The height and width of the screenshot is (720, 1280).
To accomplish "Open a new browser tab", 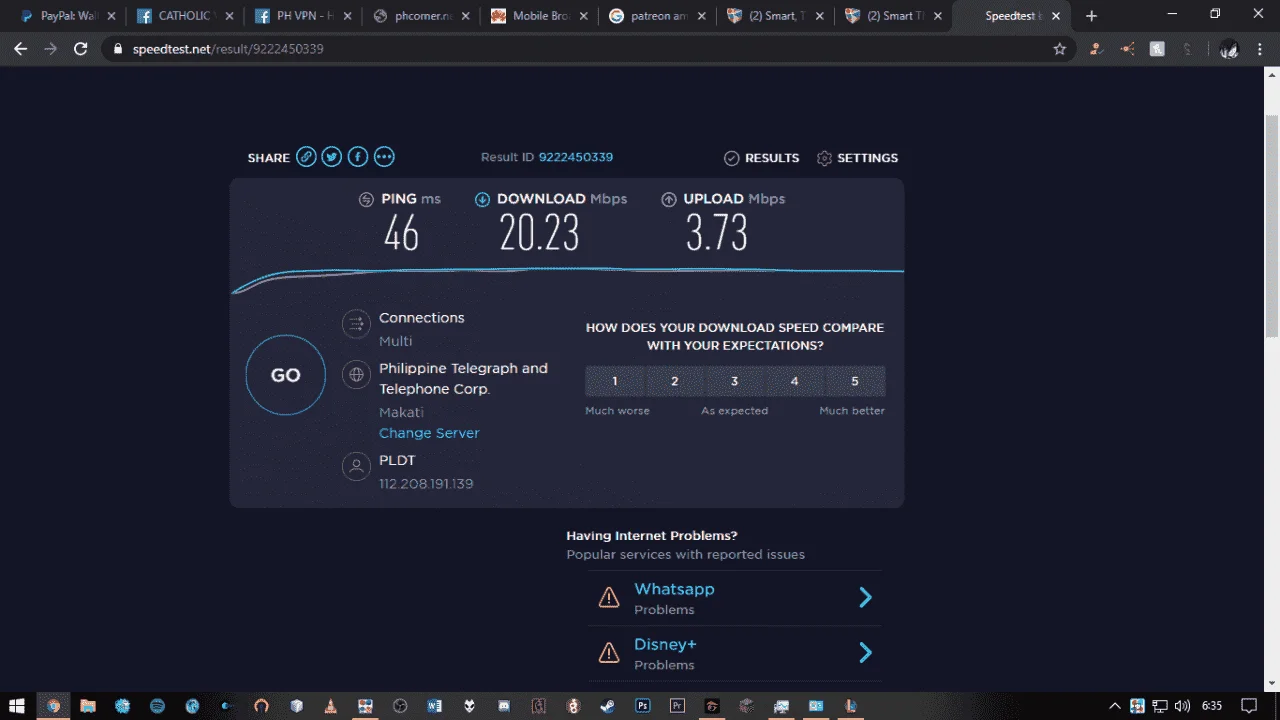I will (x=1091, y=16).
